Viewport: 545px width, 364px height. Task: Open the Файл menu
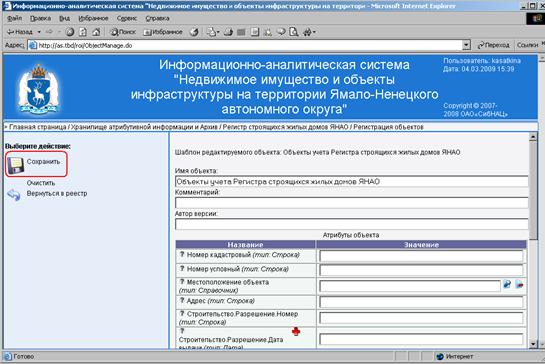15,18
